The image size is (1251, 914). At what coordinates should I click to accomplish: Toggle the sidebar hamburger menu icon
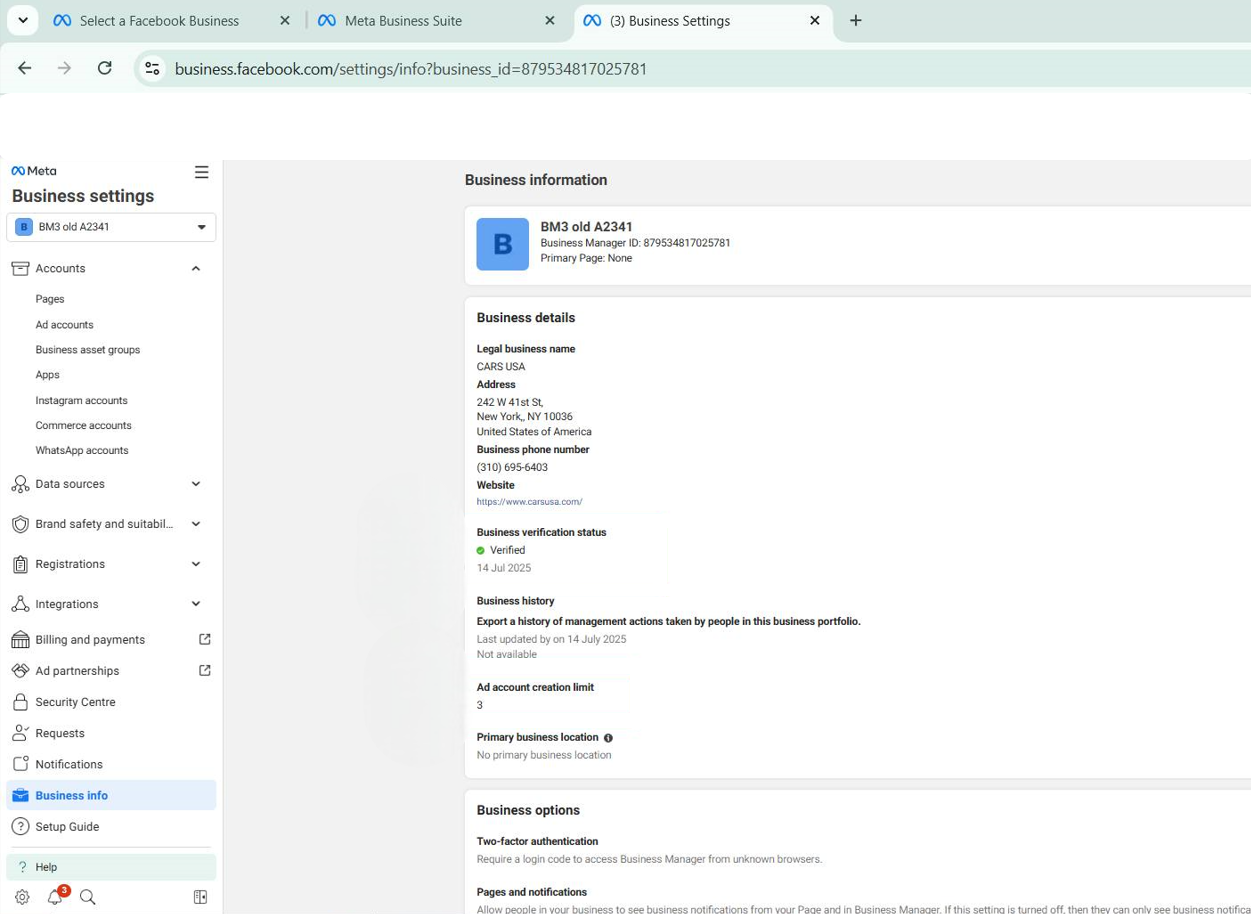[x=201, y=172]
